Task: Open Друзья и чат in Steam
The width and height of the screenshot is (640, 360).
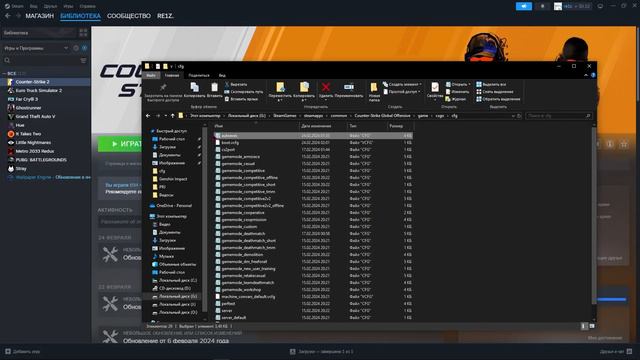Action: tap(616, 351)
